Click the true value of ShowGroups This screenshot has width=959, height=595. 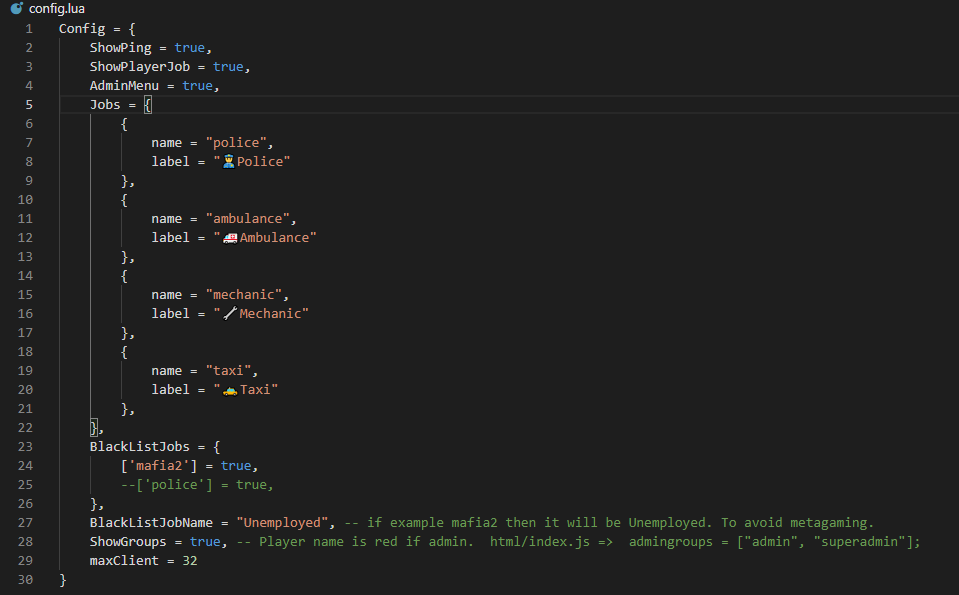click(205, 542)
